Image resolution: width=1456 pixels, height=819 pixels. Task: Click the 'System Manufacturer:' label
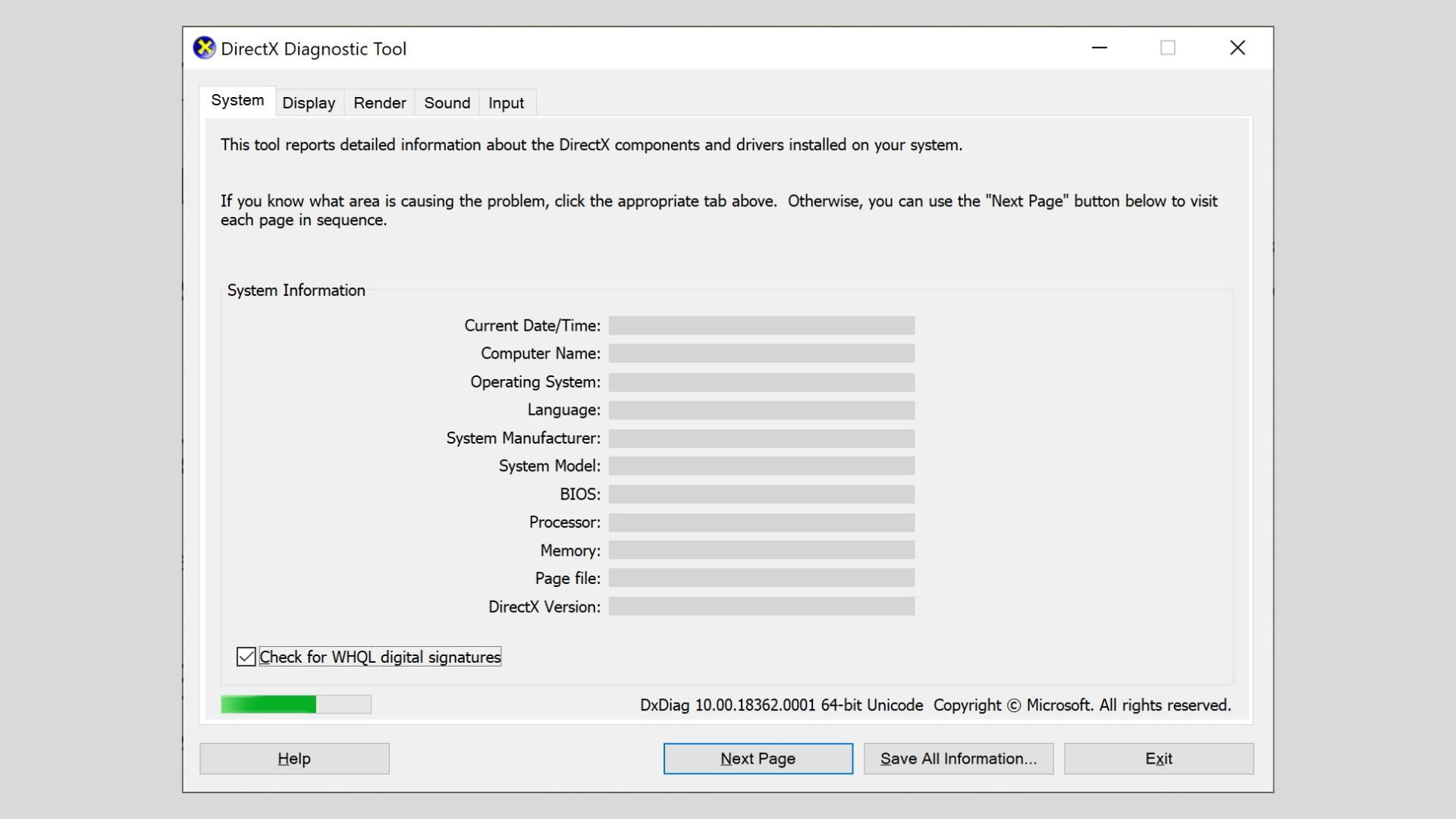pos(523,438)
